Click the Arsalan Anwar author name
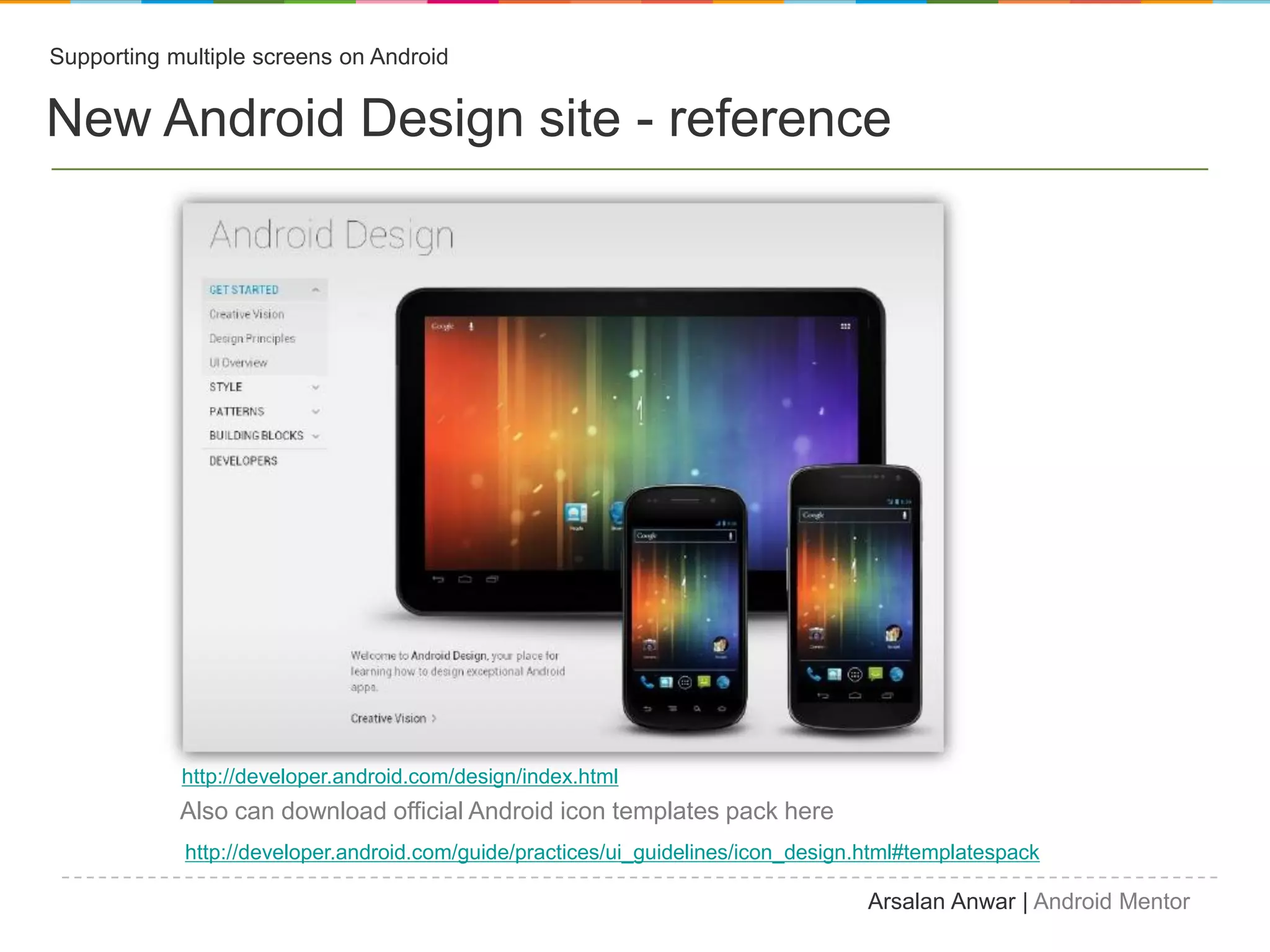 941,901
